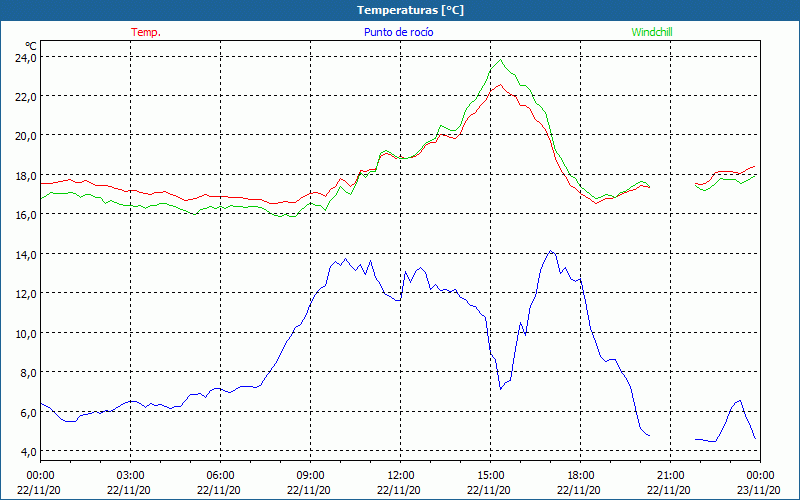Click the 10,0 y-axis value
This screenshot has width=800, height=500.
pos(24,333)
